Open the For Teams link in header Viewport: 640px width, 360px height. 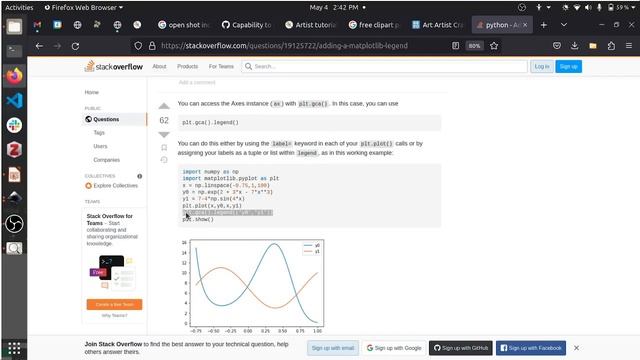point(221,67)
